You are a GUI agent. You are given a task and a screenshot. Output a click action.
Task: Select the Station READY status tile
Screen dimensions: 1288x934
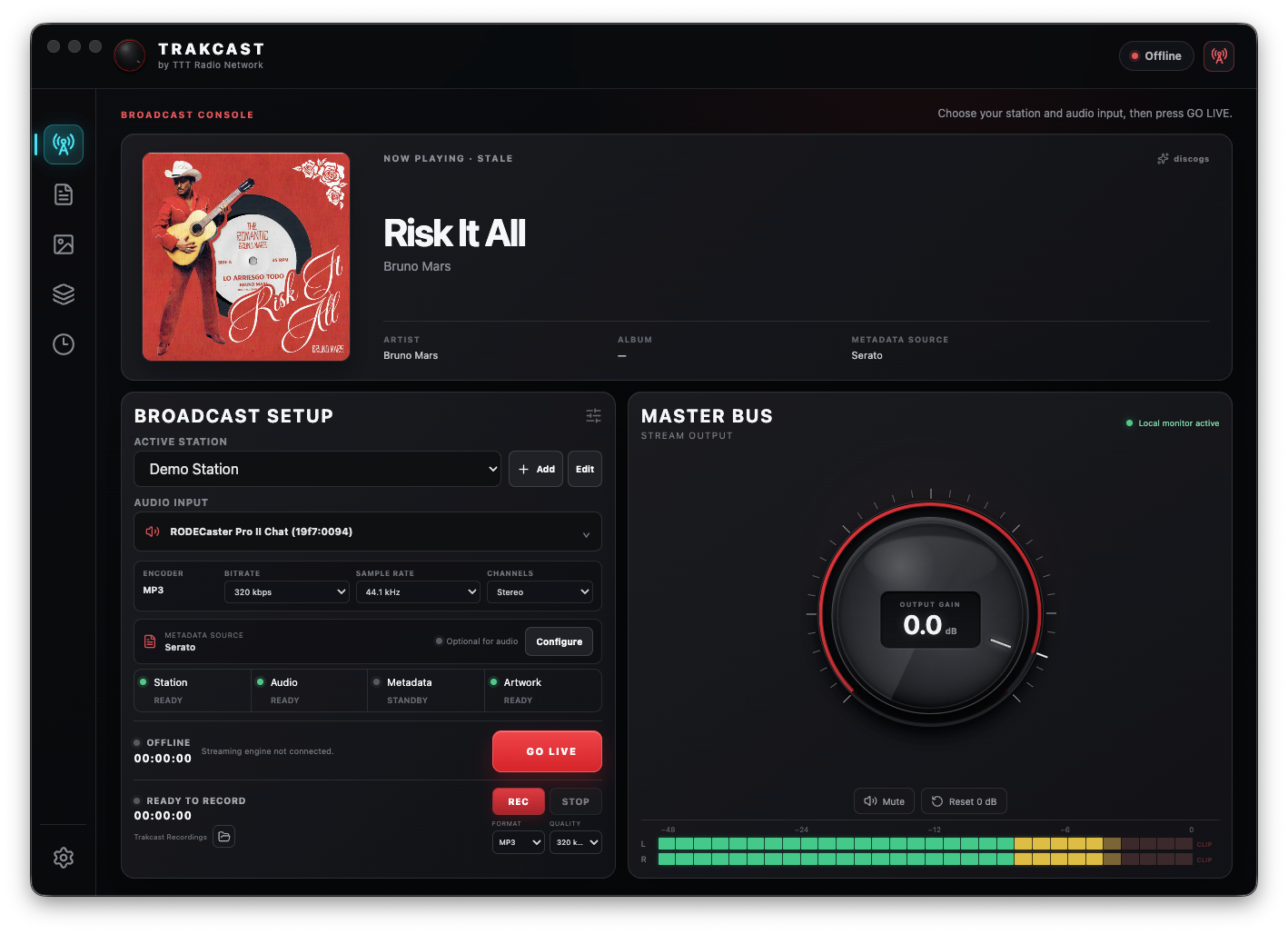coord(193,691)
